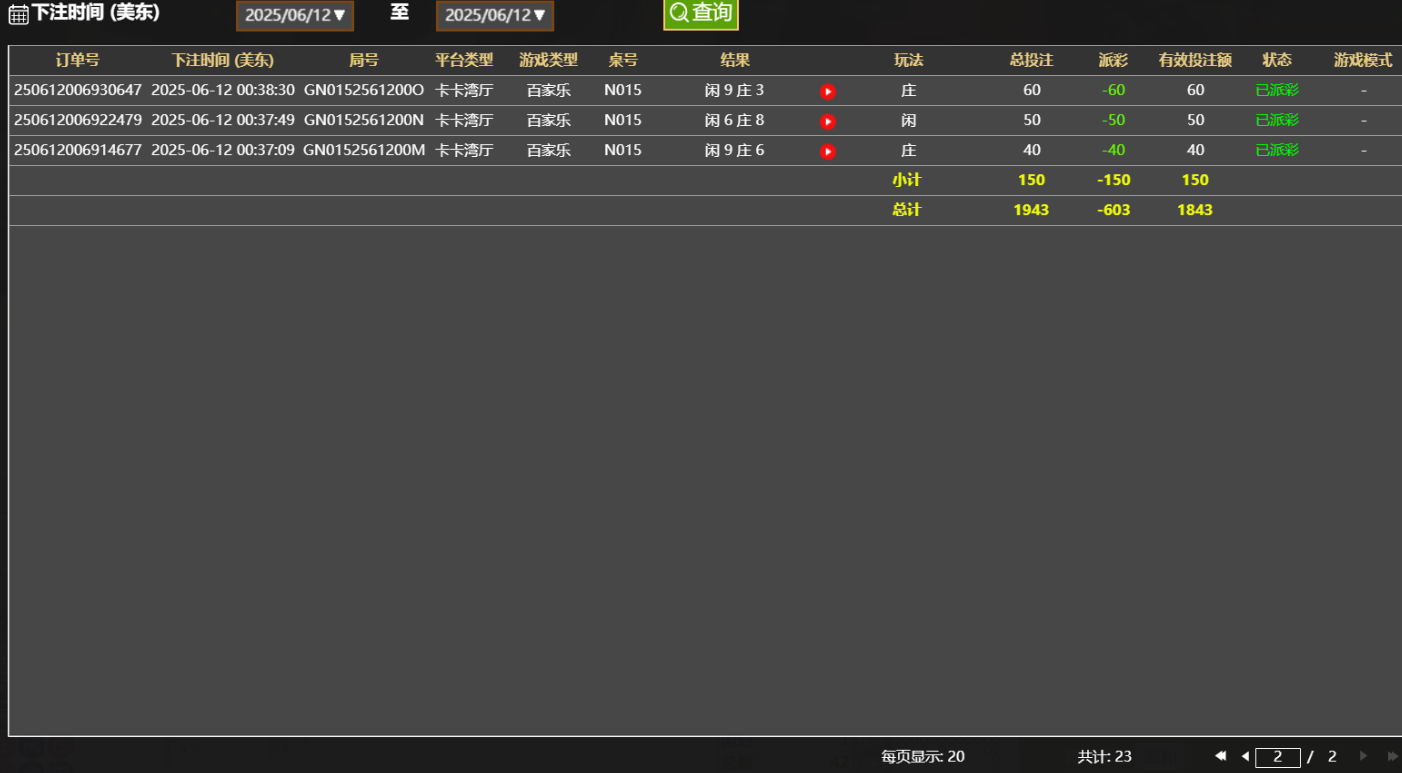
Task: Click the 已派彩 status on the first row
Action: point(1277,90)
